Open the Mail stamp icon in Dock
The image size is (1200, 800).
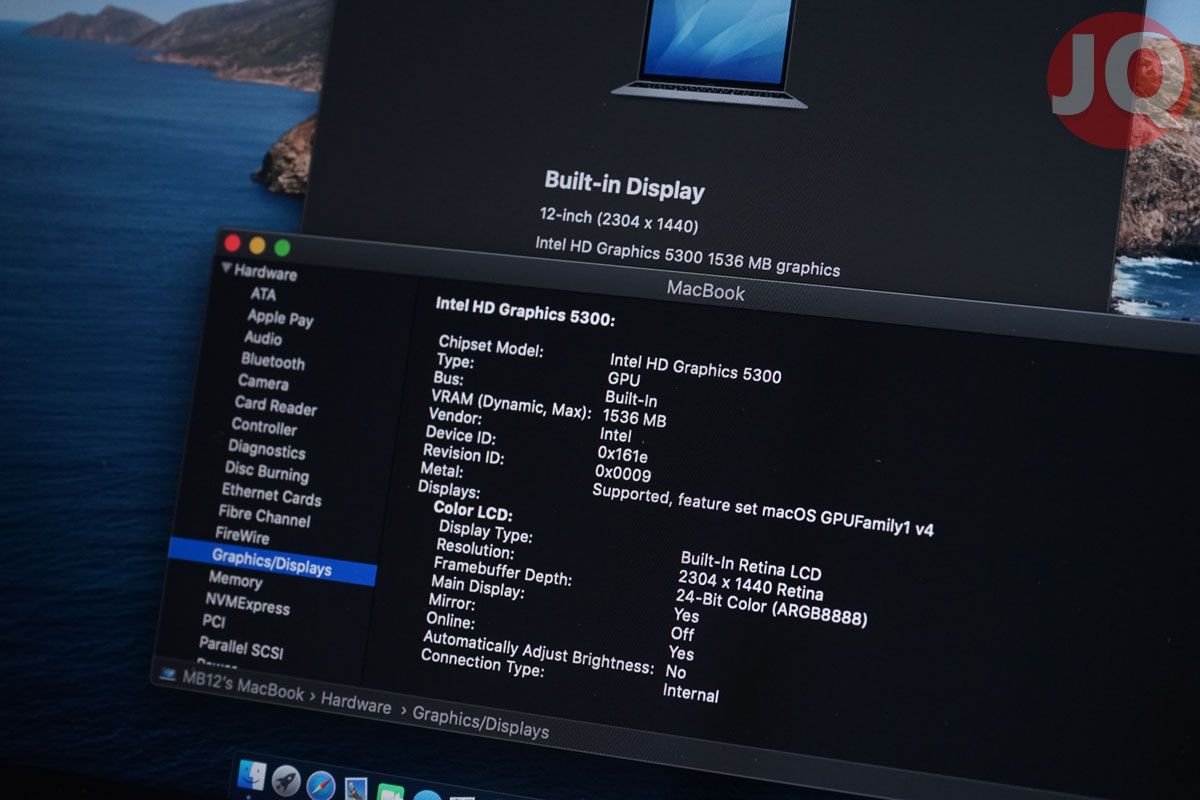coord(355,790)
